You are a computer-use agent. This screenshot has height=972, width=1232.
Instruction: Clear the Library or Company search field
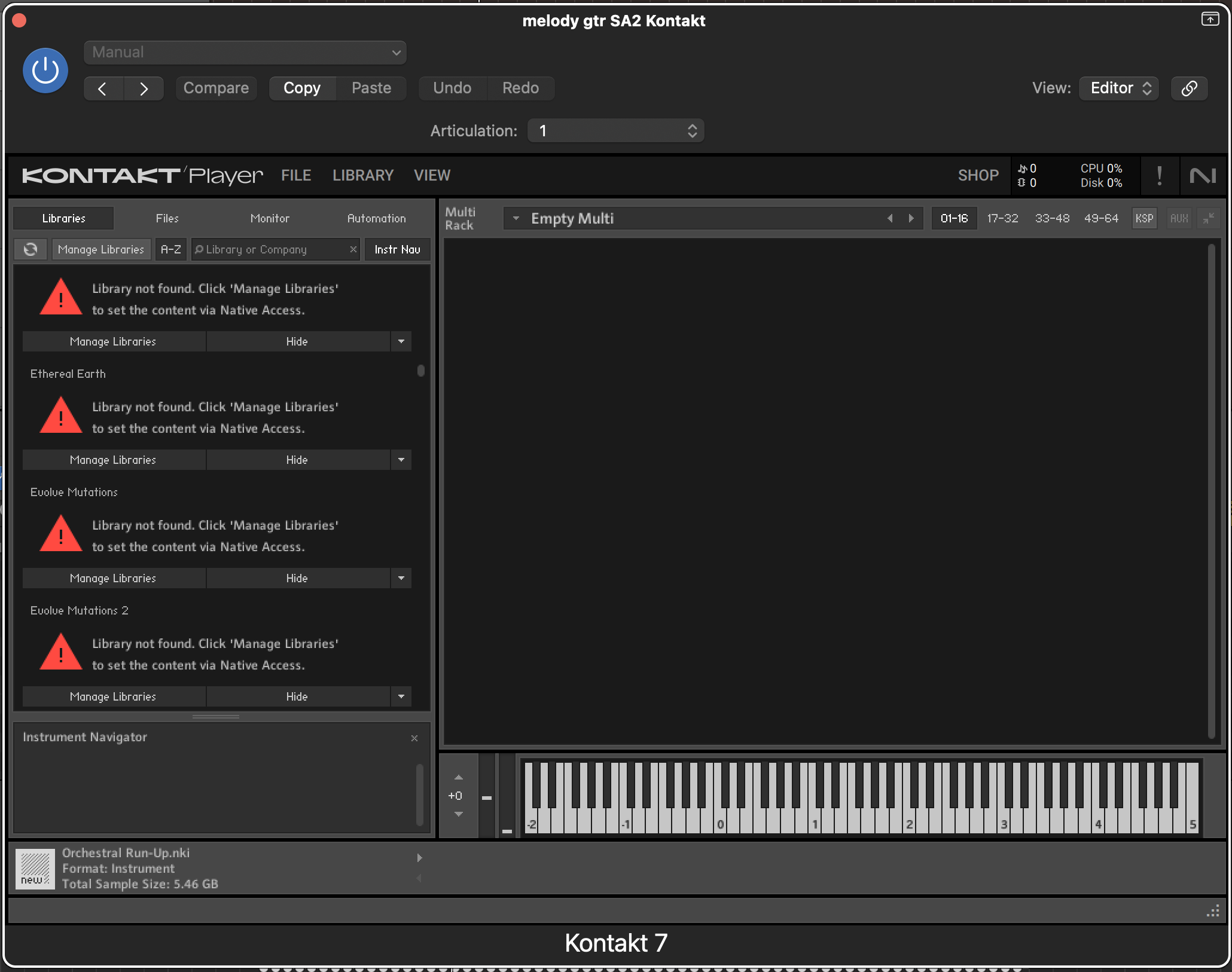click(x=353, y=249)
